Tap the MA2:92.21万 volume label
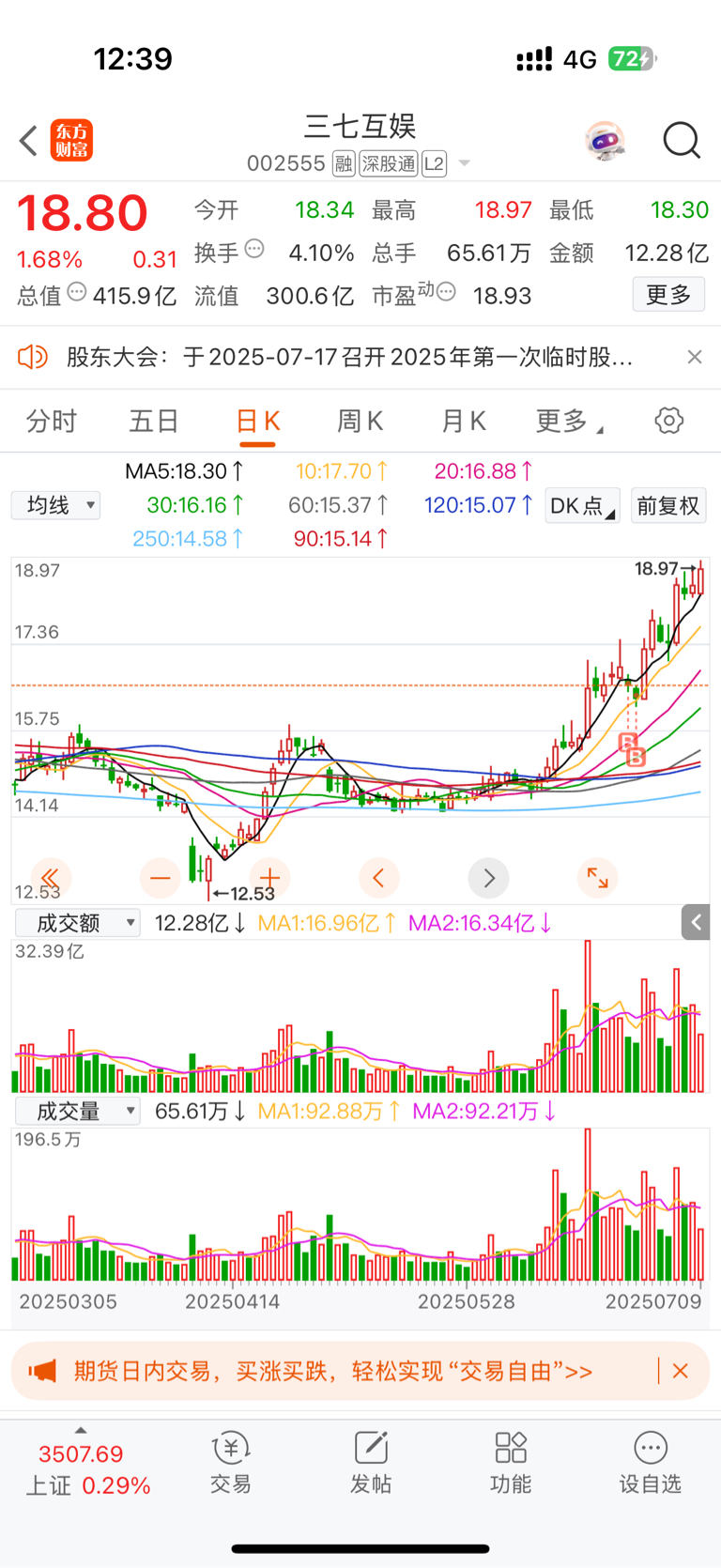This screenshot has height=1568, width=721. coord(484,1111)
